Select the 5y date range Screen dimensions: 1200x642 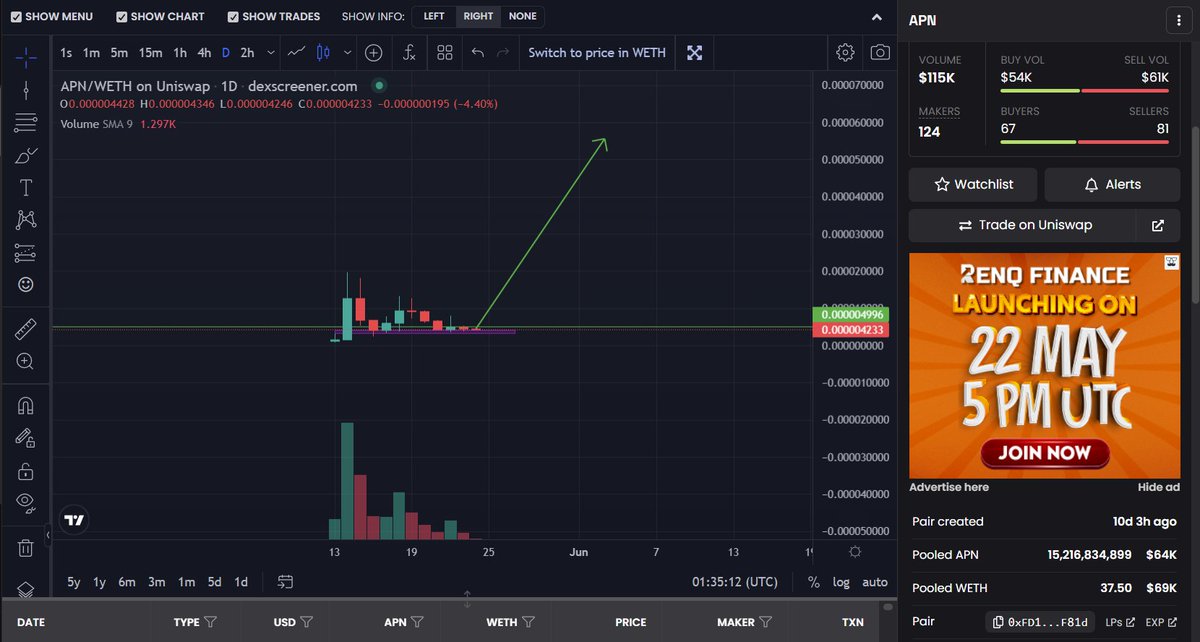pyautogui.click(x=74, y=581)
